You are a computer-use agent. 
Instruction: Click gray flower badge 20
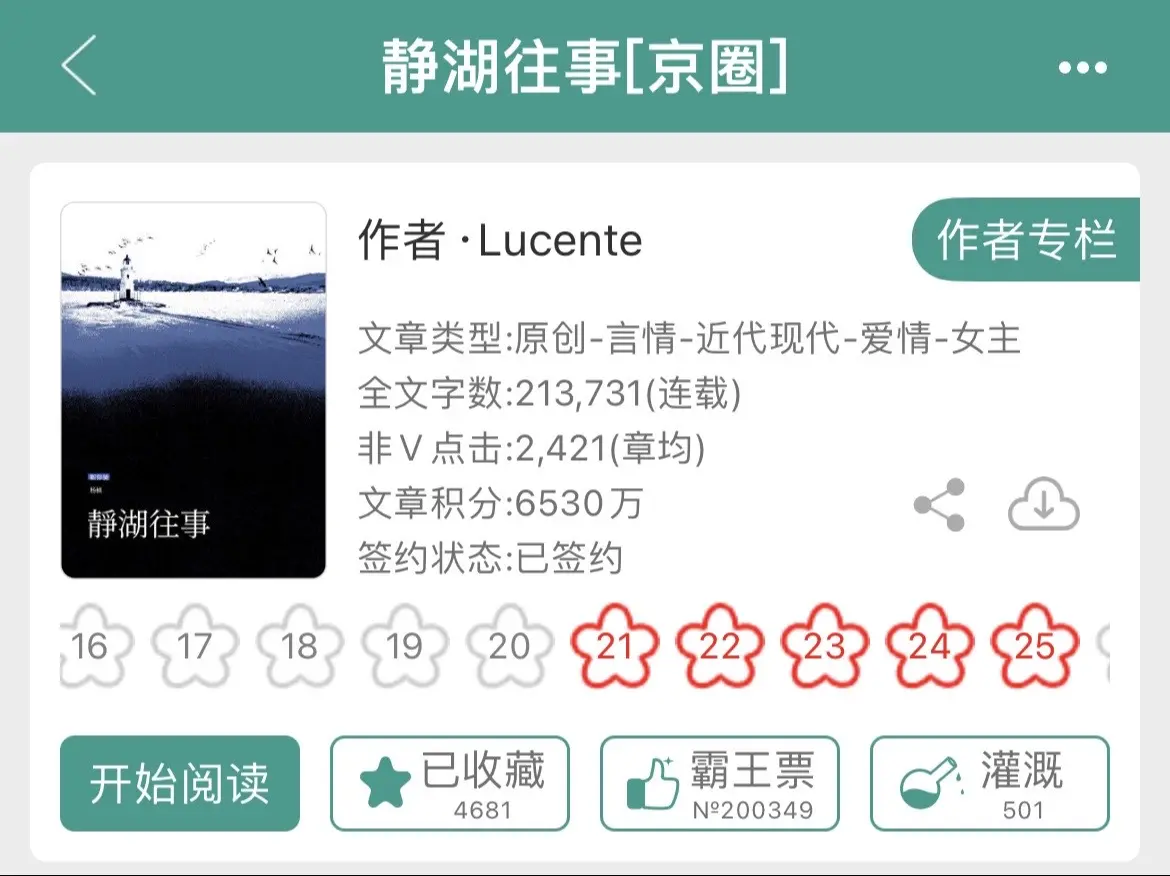click(x=510, y=646)
